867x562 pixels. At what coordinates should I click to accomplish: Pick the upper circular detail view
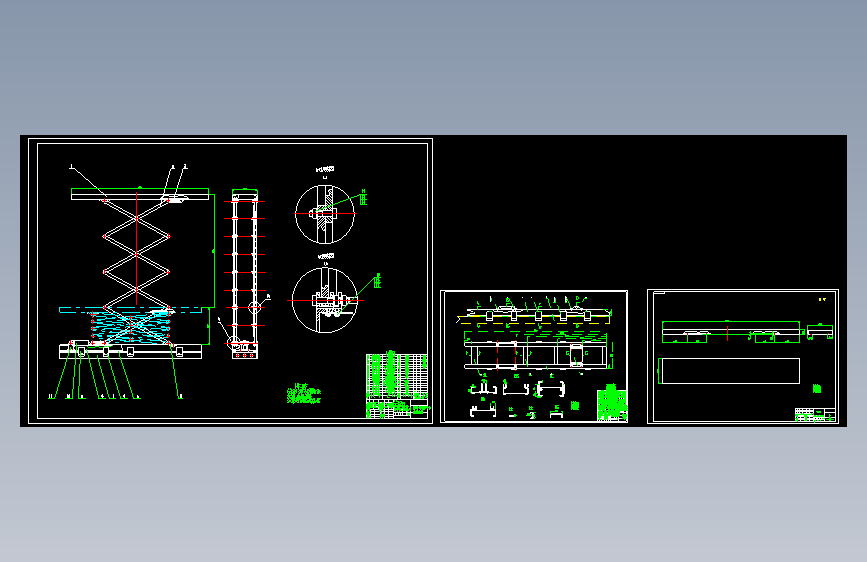click(x=325, y=214)
